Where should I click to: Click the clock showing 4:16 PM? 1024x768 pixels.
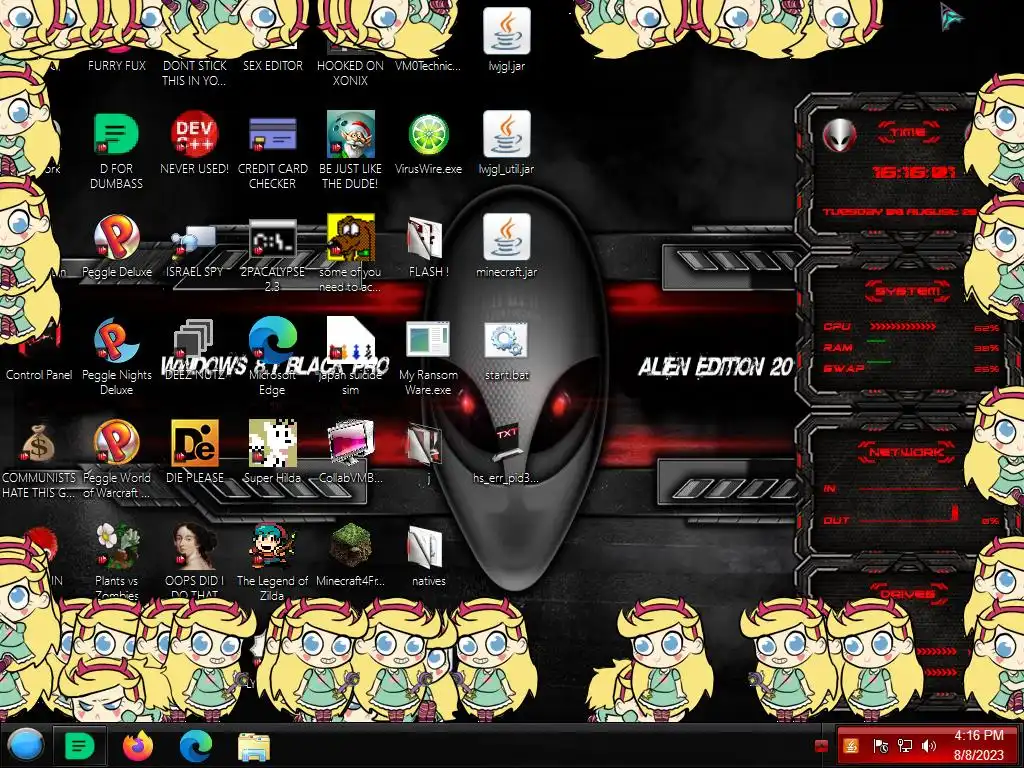pyautogui.click(x=978, y=745)
